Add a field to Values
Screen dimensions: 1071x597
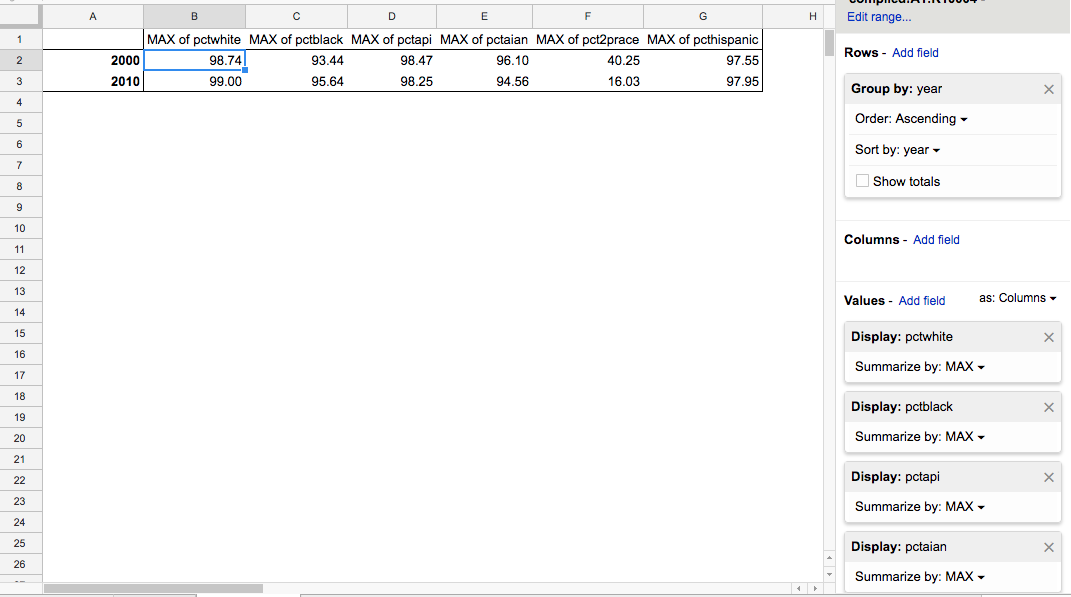point(922,301)
